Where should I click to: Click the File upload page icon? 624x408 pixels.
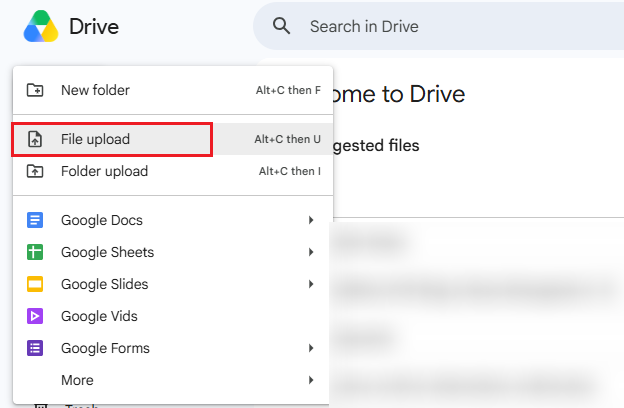[35, 139]
